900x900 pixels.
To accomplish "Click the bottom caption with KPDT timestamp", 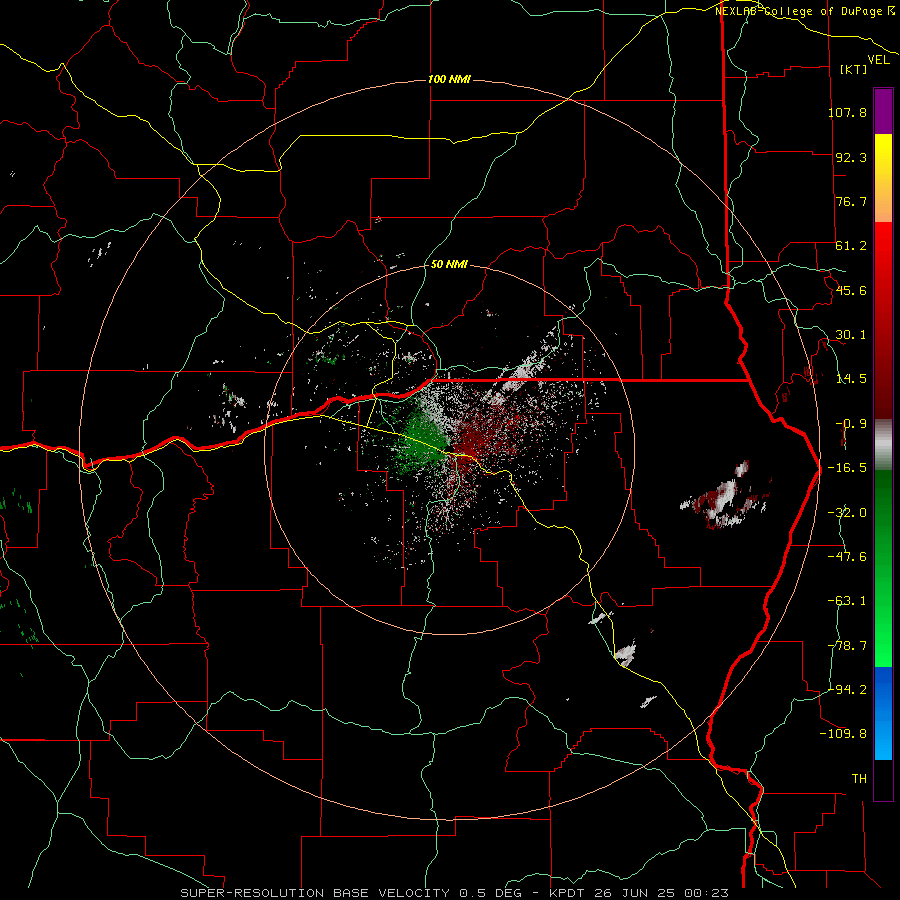I will [x=455, y=893].
